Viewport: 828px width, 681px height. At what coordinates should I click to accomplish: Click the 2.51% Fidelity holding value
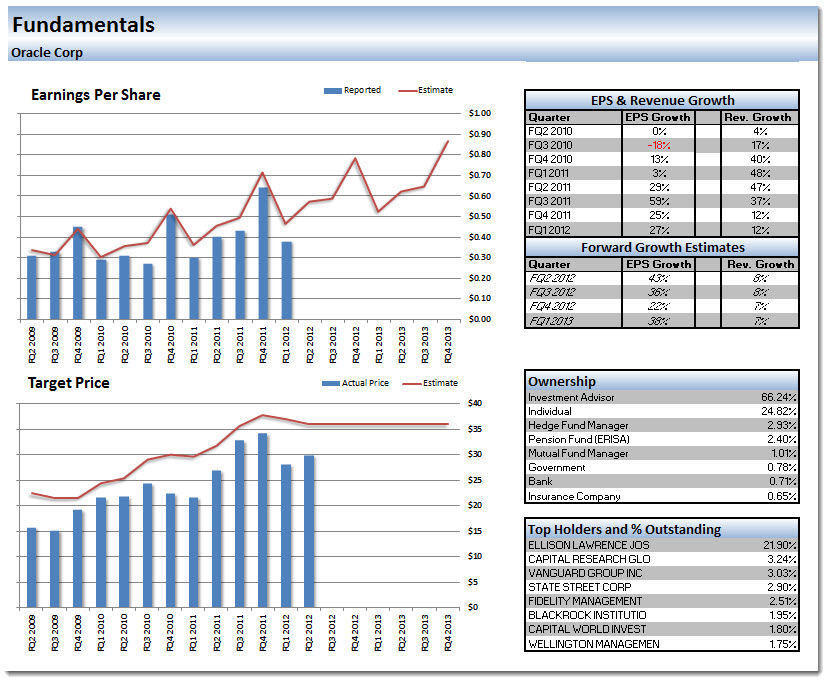click(783, 601)
